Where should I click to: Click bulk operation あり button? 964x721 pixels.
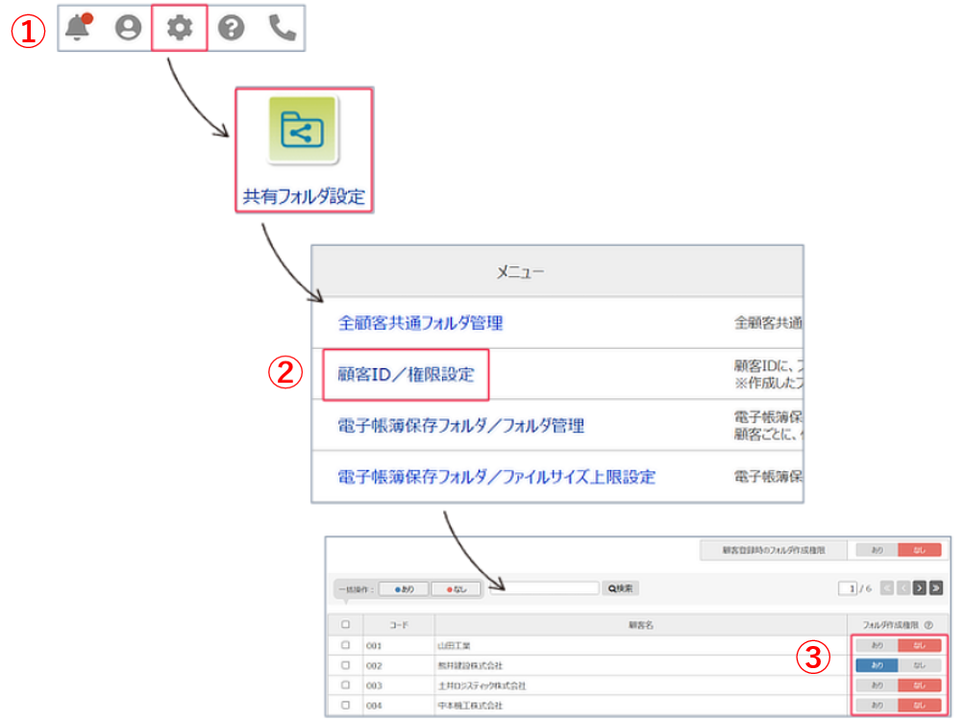(404, 589)
